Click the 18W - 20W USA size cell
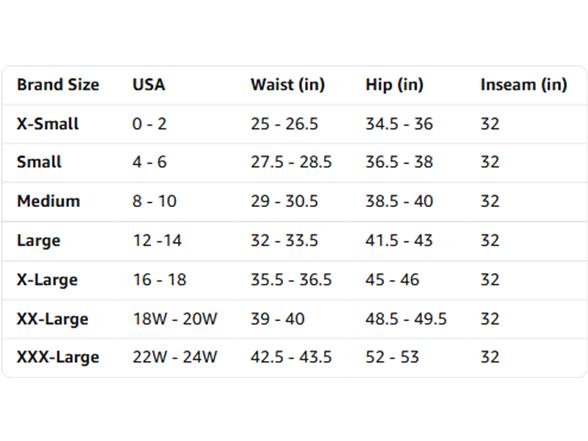The width and height of the screenshot is (588, 441). coord(175,319)
